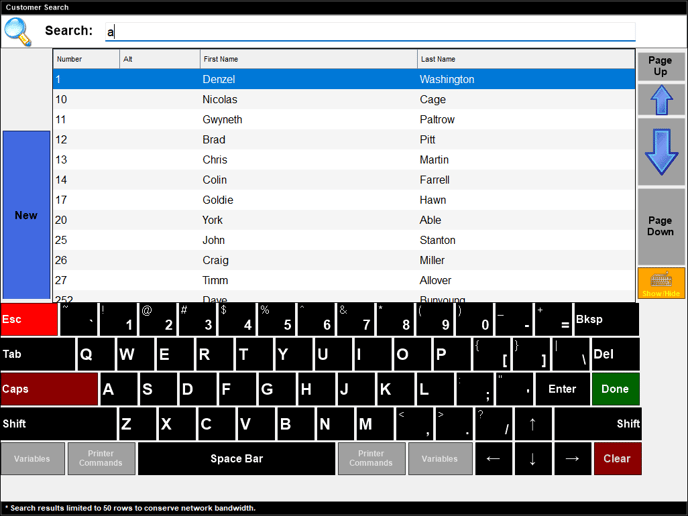Open the left Printer Commands list
This screenshot has width=688, height=516.
tap(101, 459)
